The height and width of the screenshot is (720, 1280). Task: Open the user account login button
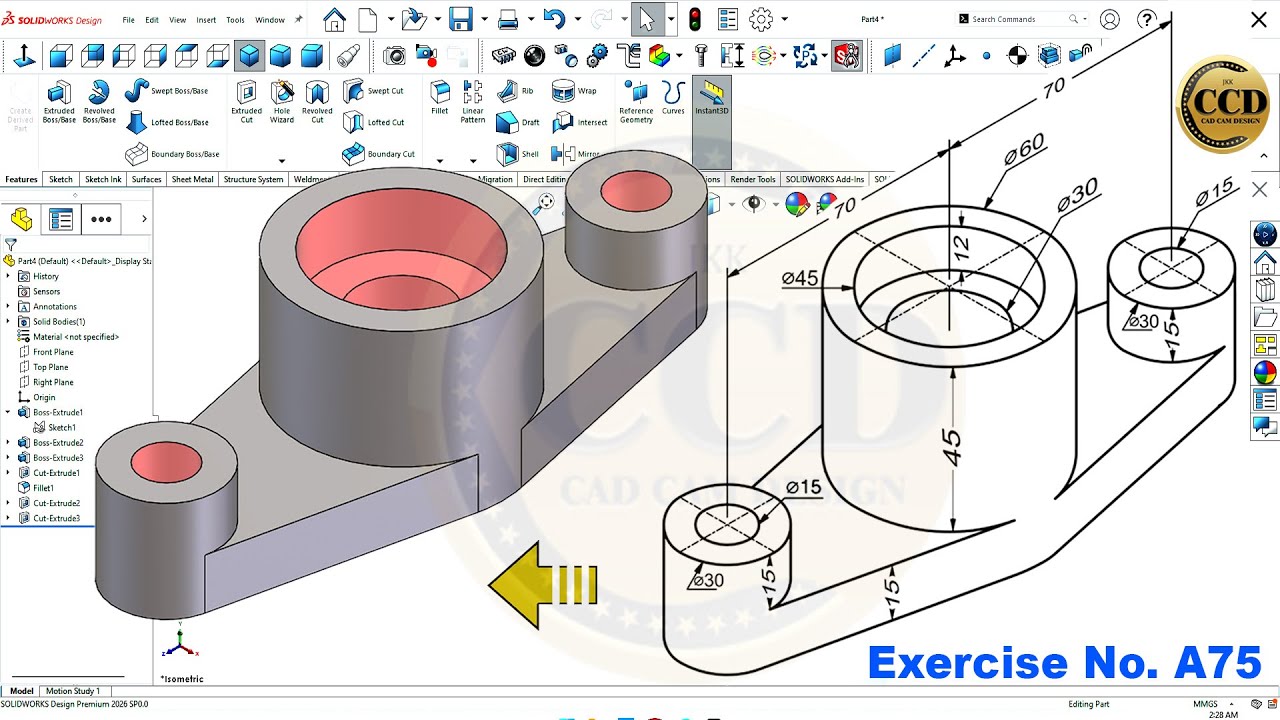[x=1109, y=19]
